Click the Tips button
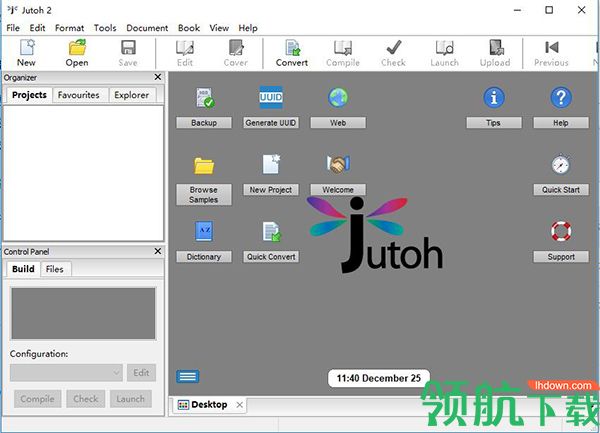 [494, 123]
